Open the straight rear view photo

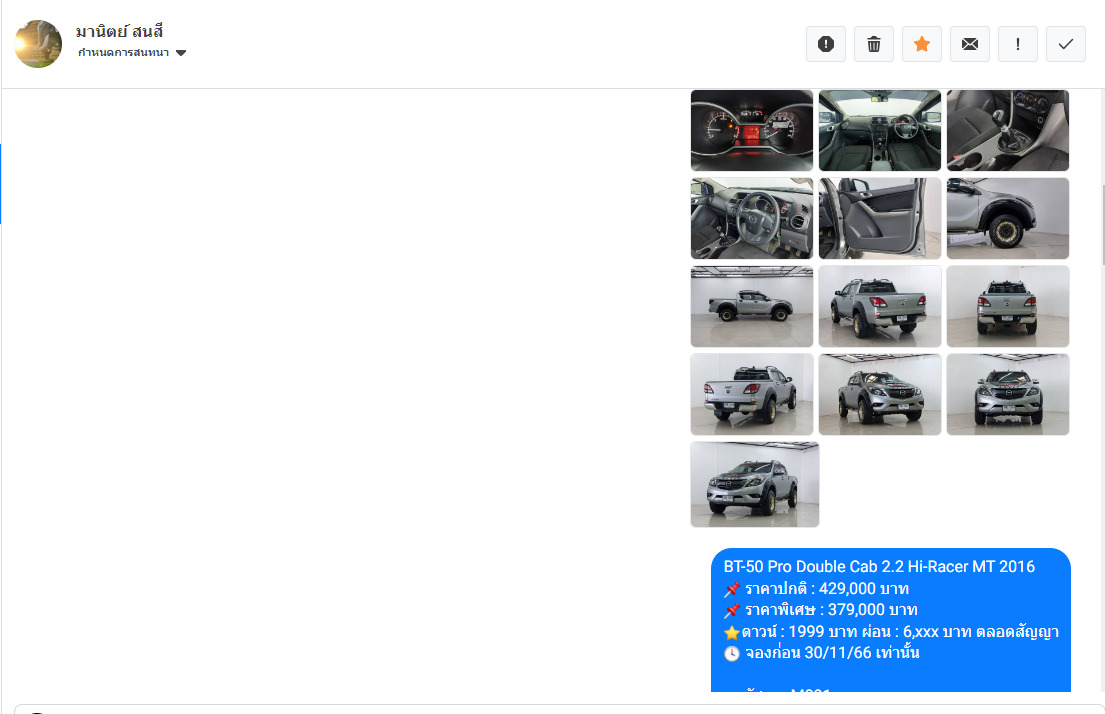(1008, 307)
